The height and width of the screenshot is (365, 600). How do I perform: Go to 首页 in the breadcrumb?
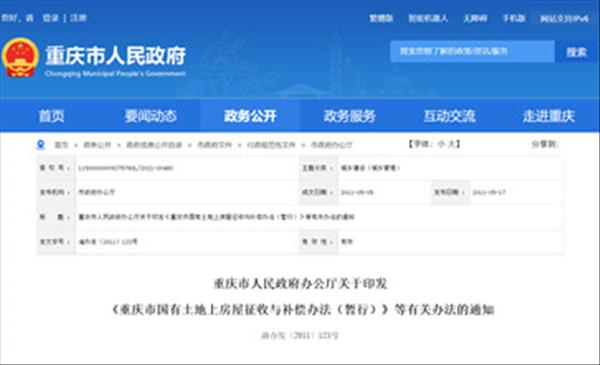[x=61, y=145]
